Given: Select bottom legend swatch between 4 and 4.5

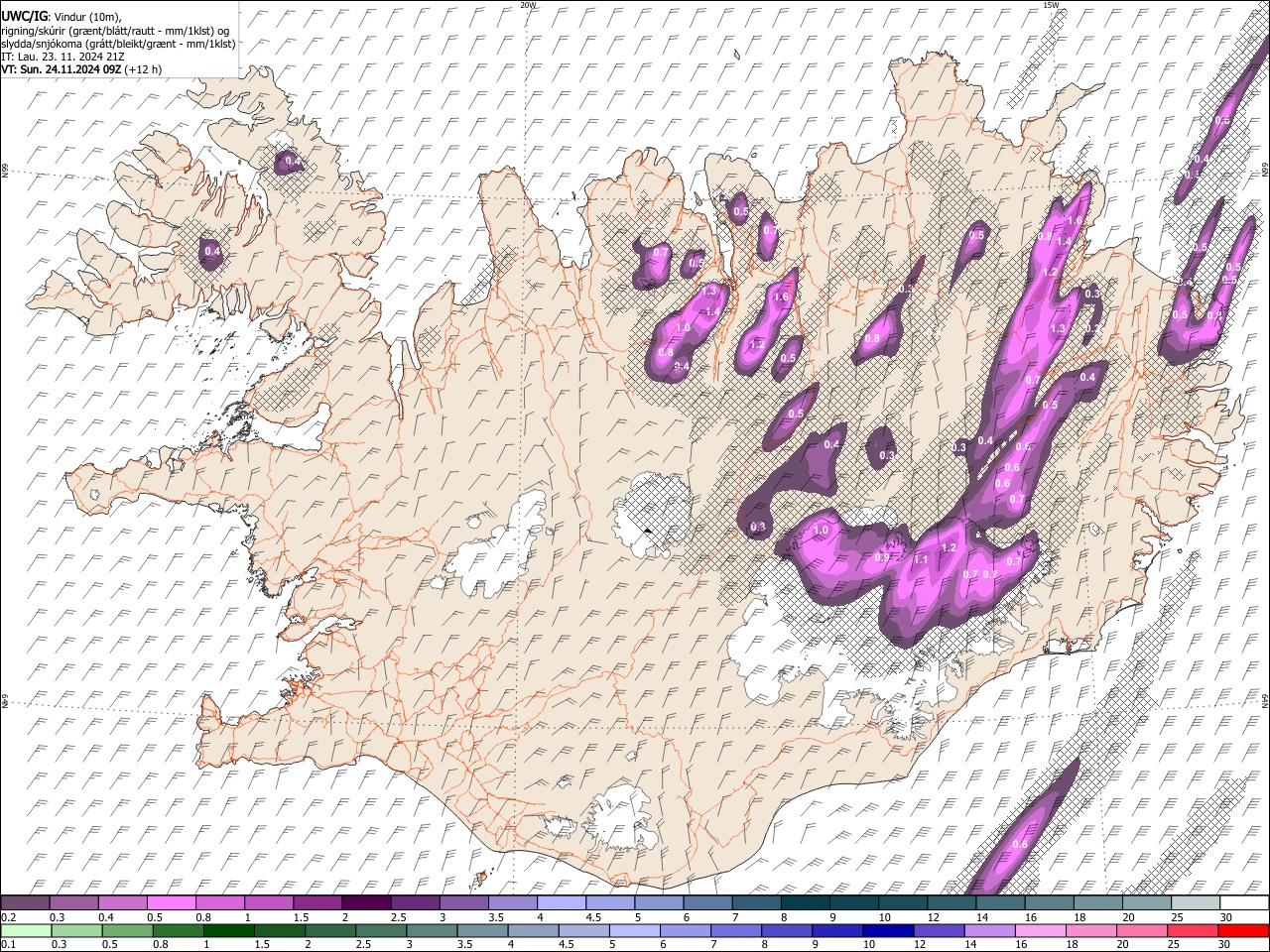Looking at the screenshot, I should tap(533, 930).
